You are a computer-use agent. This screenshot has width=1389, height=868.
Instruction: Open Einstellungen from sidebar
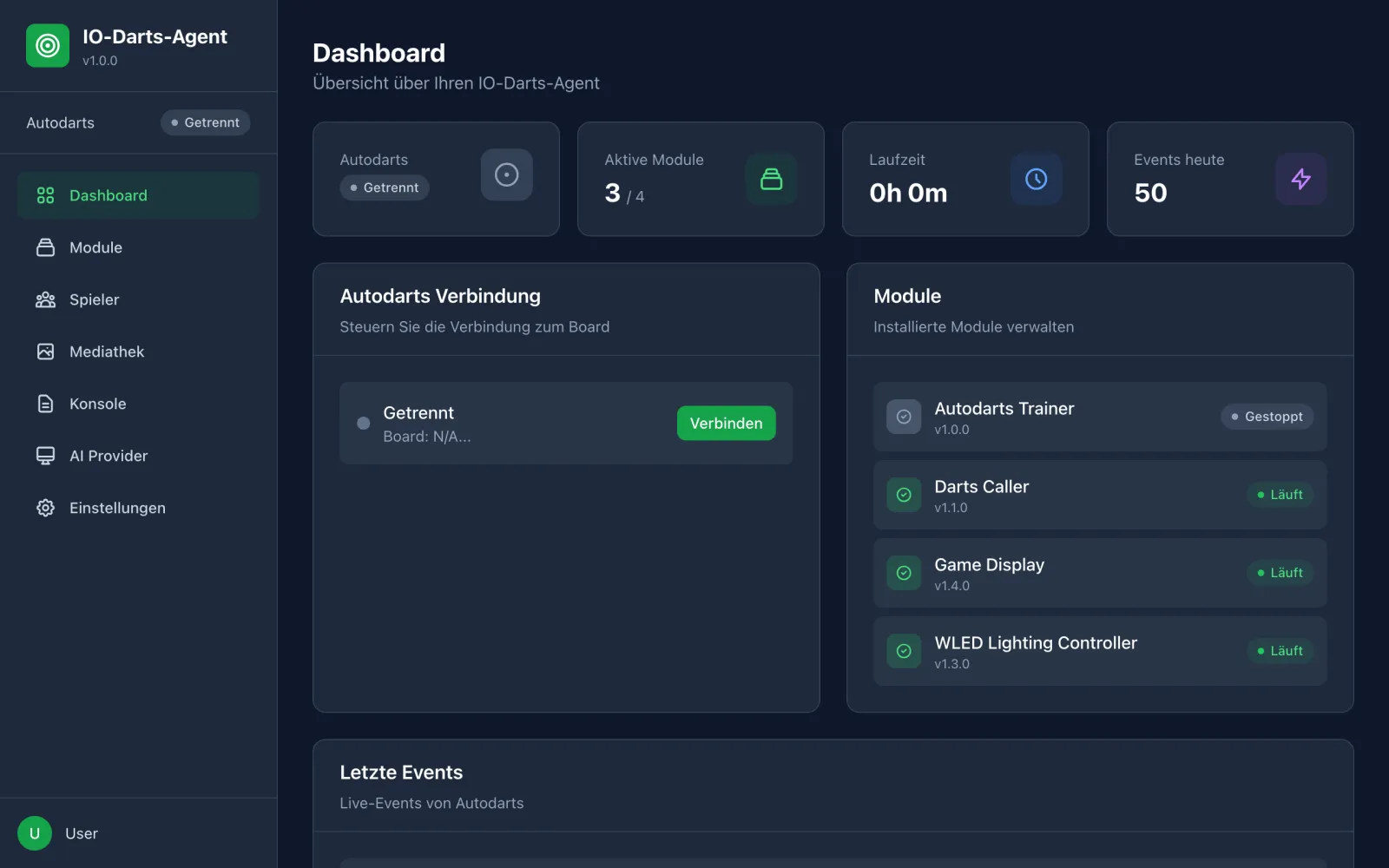(138, 508)
